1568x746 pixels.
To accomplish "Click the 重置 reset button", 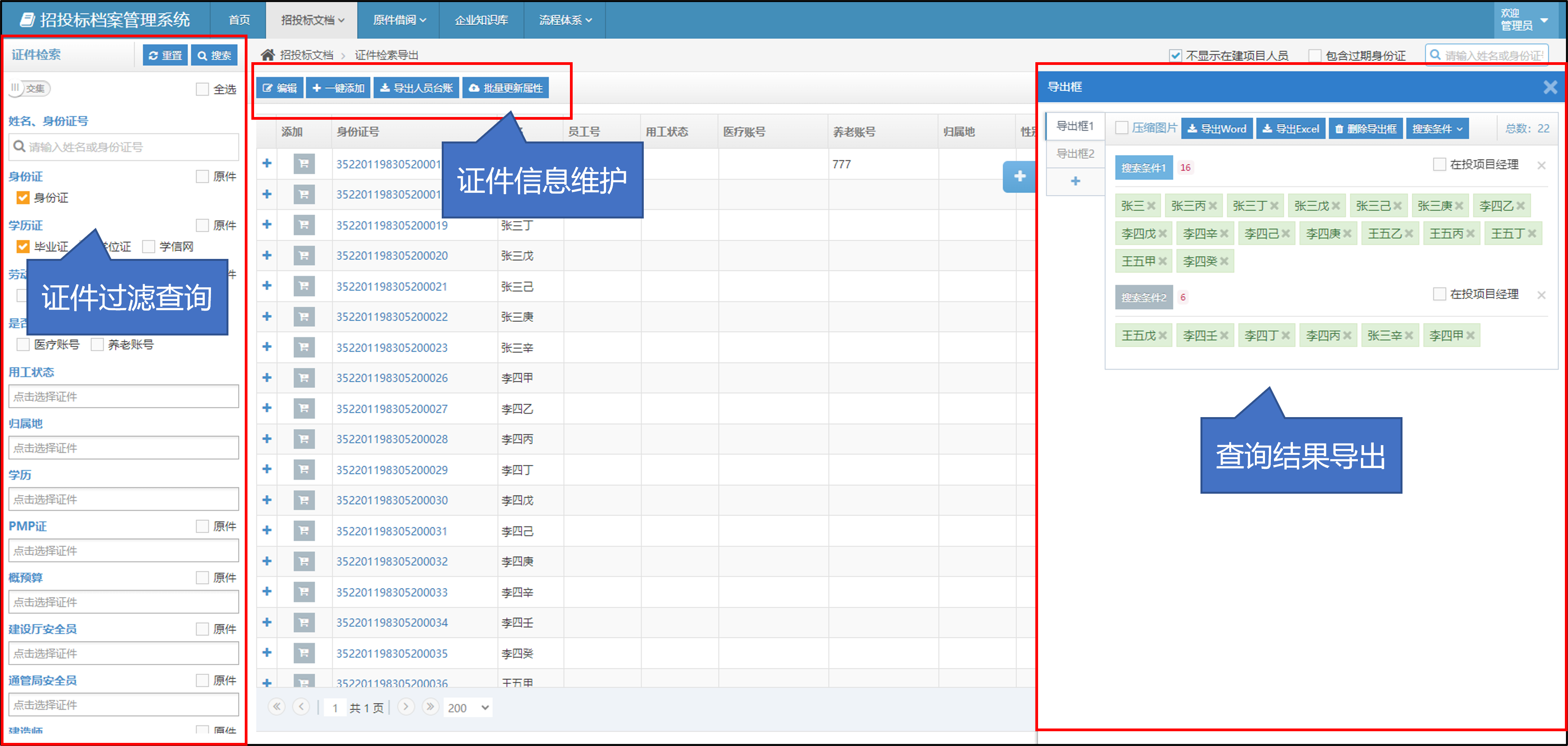I will (165, 56).
